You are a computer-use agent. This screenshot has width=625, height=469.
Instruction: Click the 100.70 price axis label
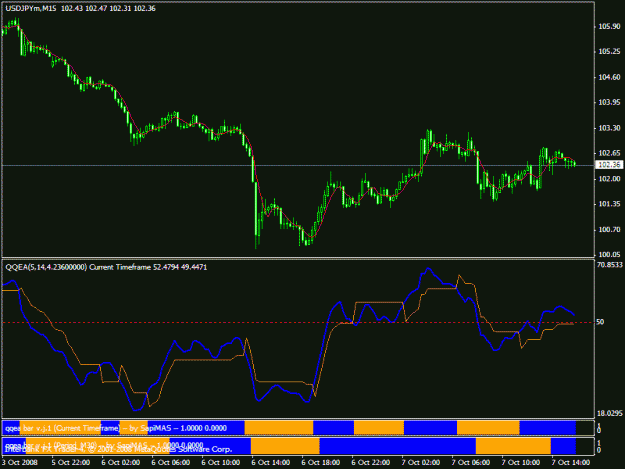609,230
